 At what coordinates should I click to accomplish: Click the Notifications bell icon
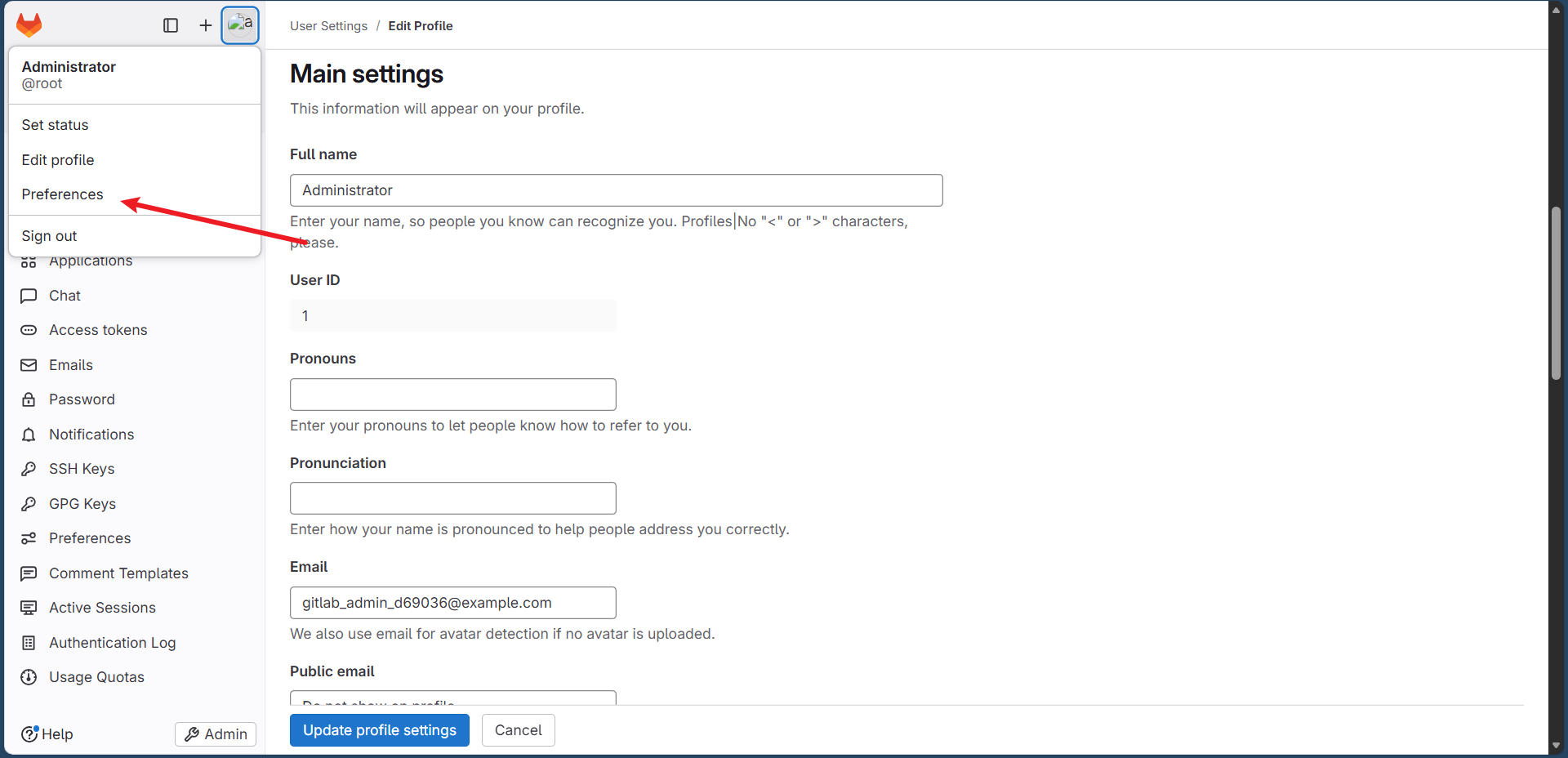point(29,435)
